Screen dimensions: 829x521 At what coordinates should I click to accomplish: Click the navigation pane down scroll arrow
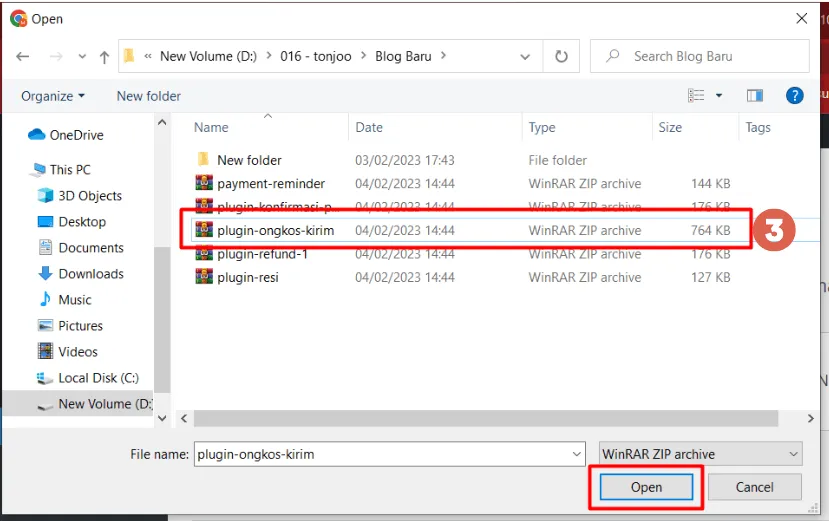tap(162, 418)
